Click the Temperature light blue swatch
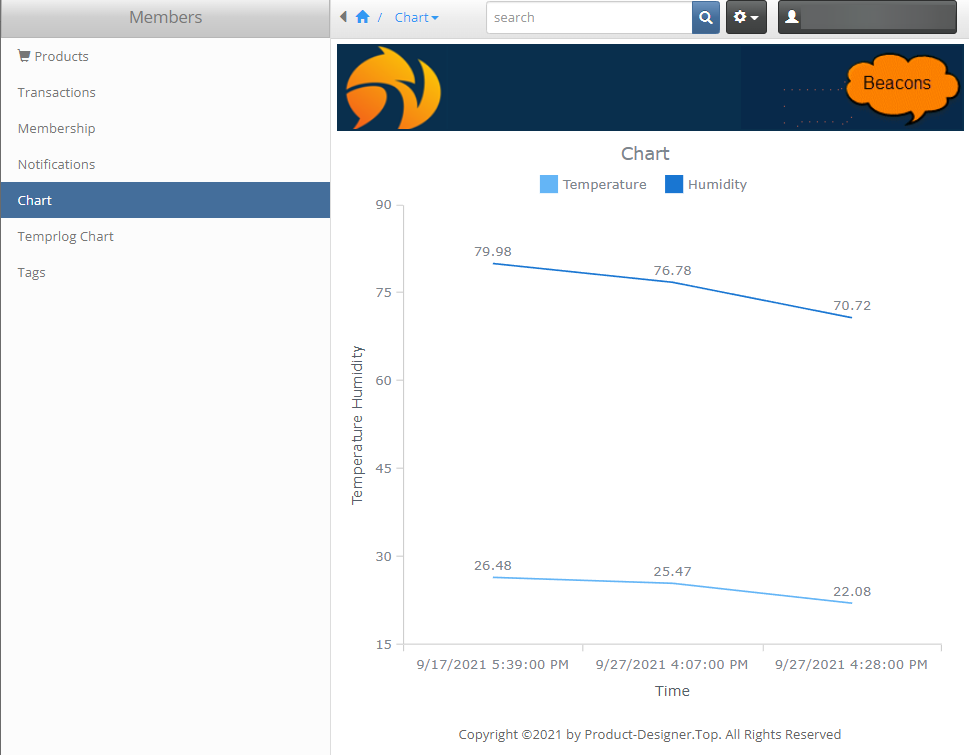Viewport: 969px width, 755px height. 549,184
